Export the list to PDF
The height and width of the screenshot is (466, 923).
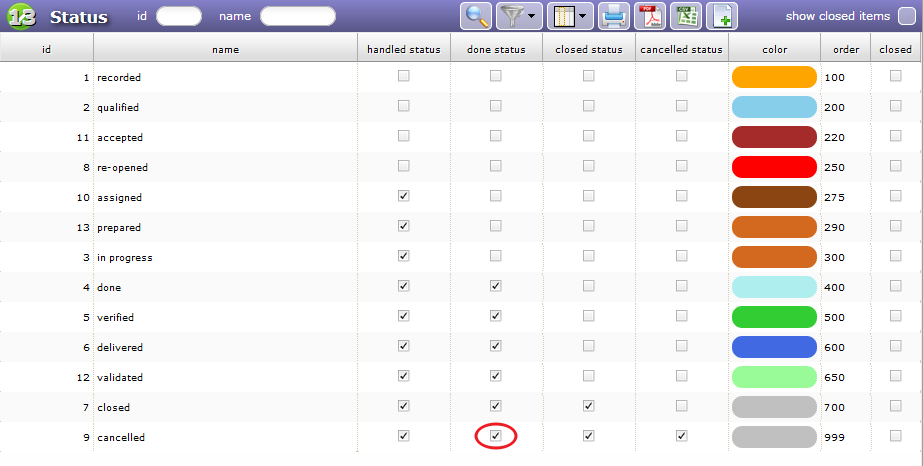pos(650,16)
